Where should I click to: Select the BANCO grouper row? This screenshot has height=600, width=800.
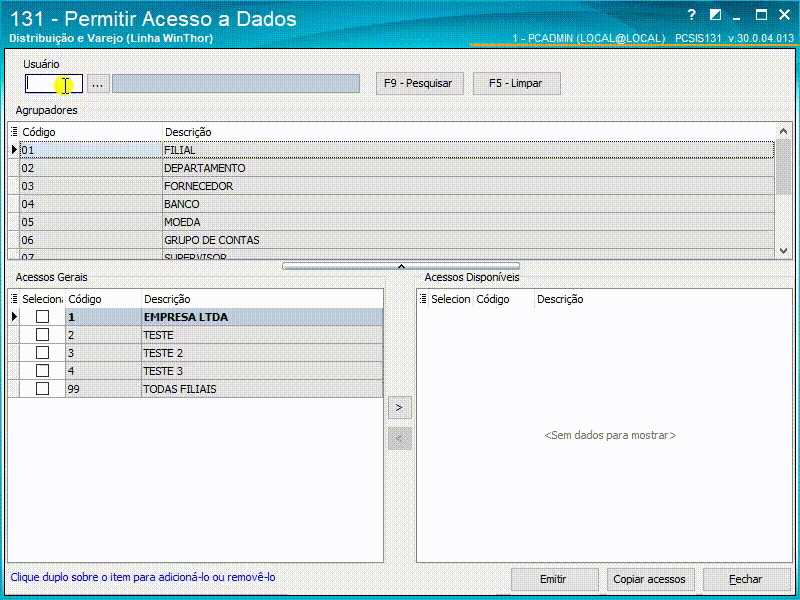tap(391, 204)
